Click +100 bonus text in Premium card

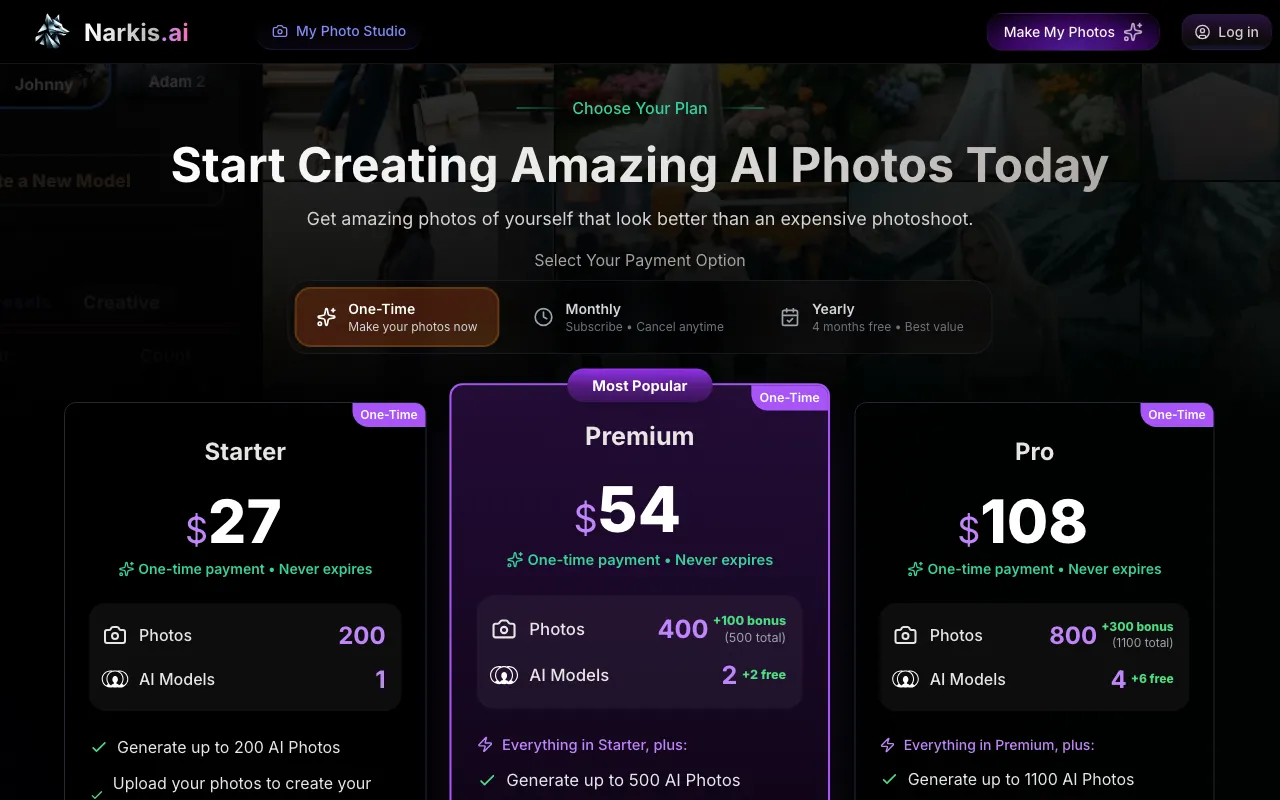tap(749, 621)
